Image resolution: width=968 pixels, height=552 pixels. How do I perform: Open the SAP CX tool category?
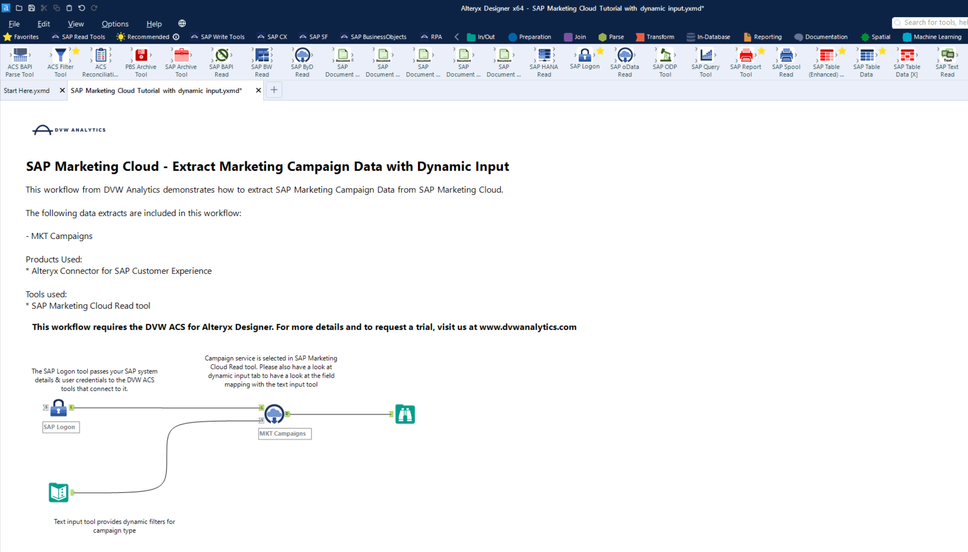[272, 37]
